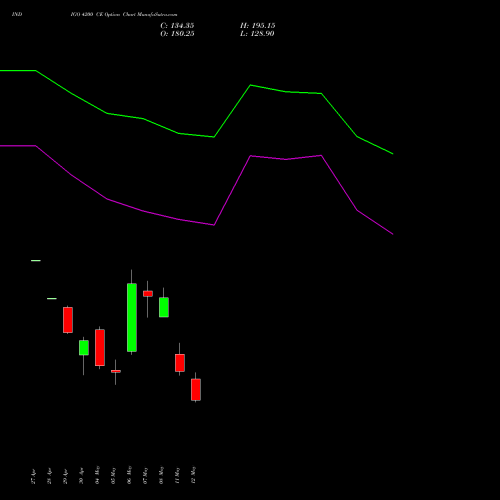Select the green candlestick for 30 Apr

click(84, 348)
